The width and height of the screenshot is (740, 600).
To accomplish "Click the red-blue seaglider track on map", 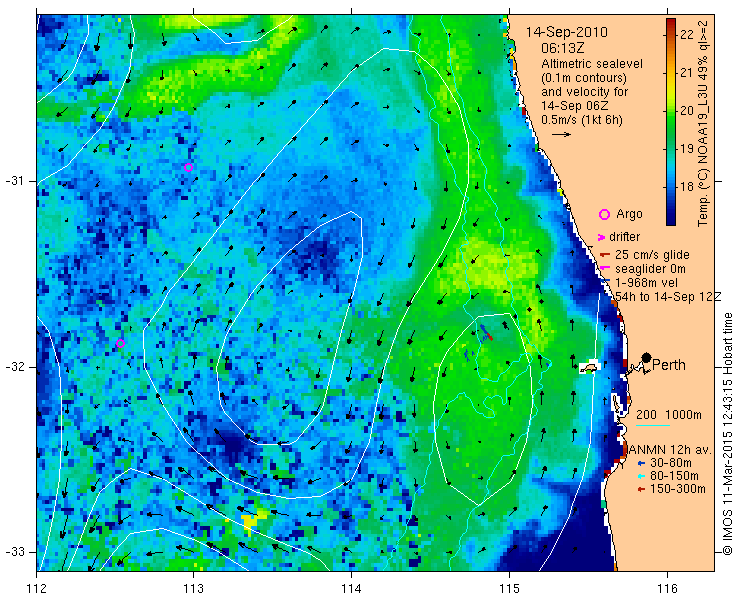I will click(x=486, y=333).
